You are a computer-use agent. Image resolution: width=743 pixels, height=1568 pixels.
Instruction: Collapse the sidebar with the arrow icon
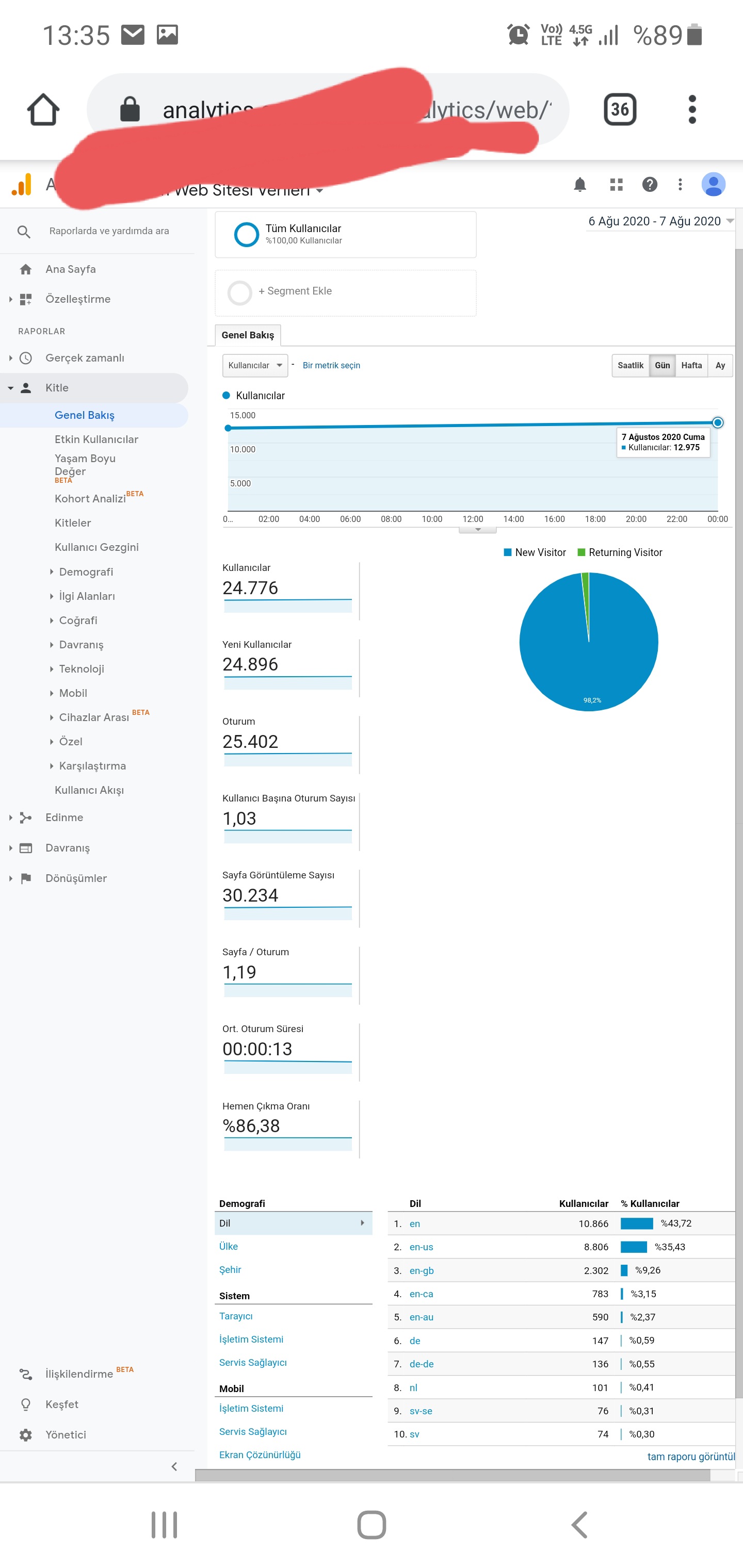(x=174, y=1466)
